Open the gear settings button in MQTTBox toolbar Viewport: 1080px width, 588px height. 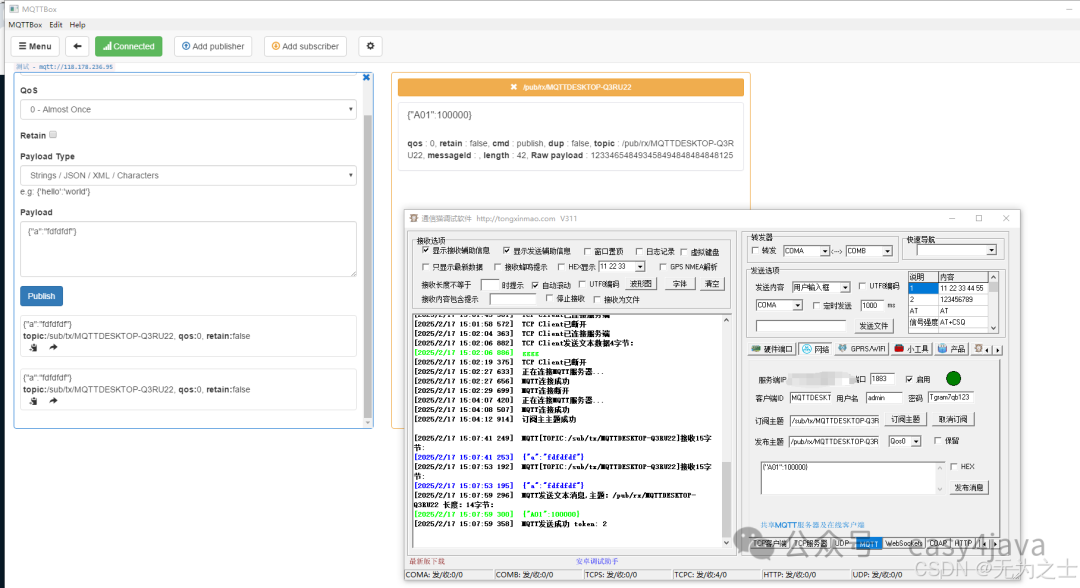coord(371,46)
